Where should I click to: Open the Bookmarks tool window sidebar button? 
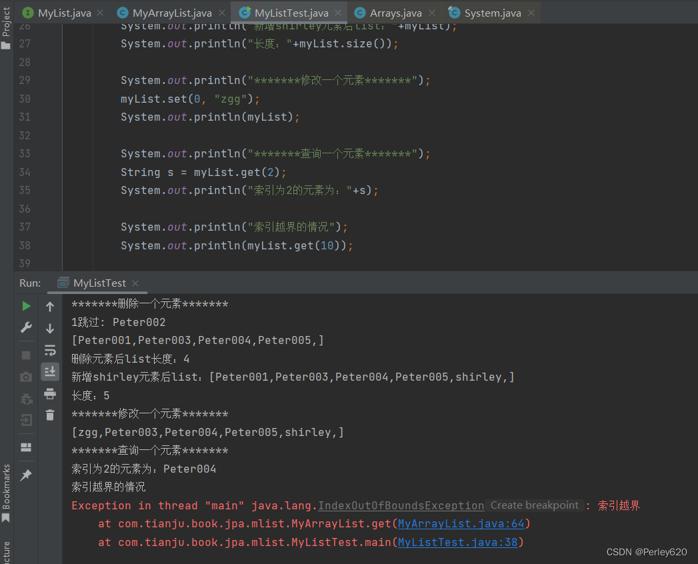(x=6, y=493)
